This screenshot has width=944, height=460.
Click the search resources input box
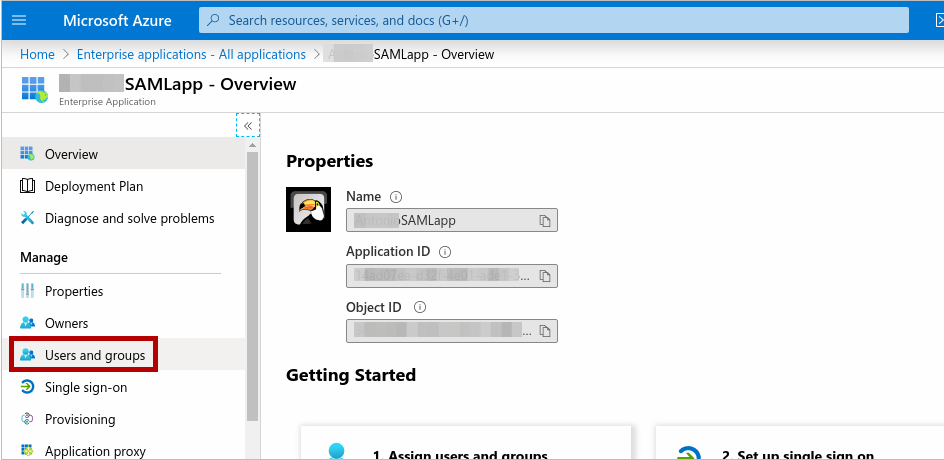pos(554,20)
